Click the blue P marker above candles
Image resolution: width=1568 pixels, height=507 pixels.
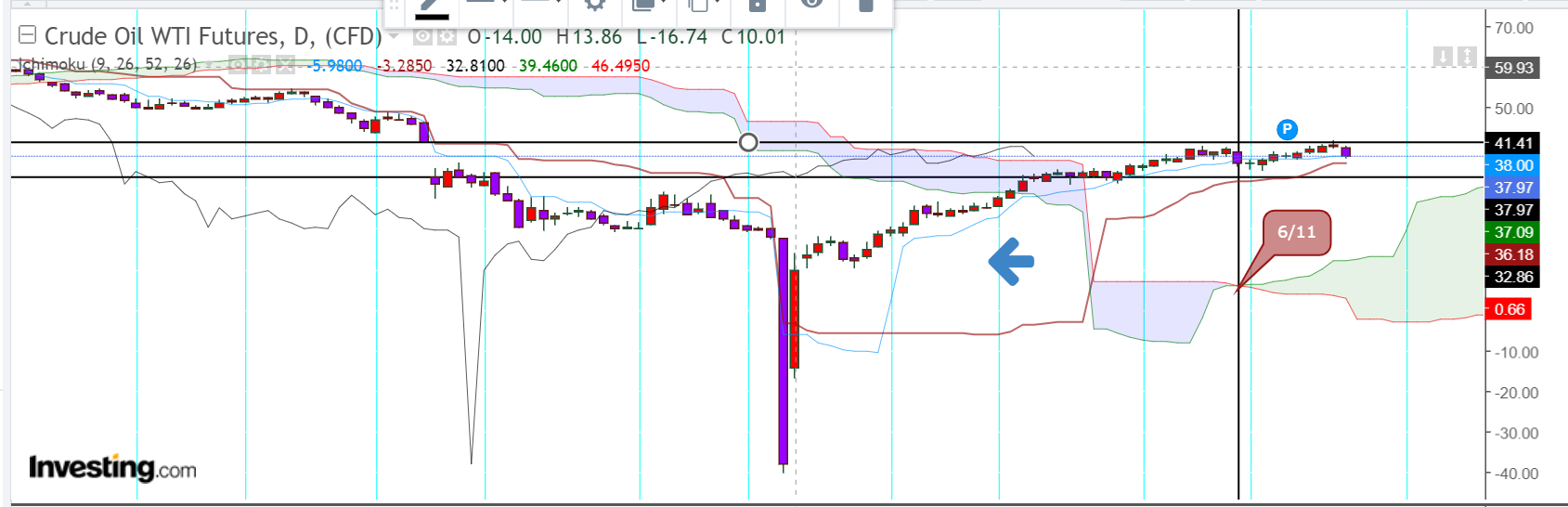[x=1287, y=129]
